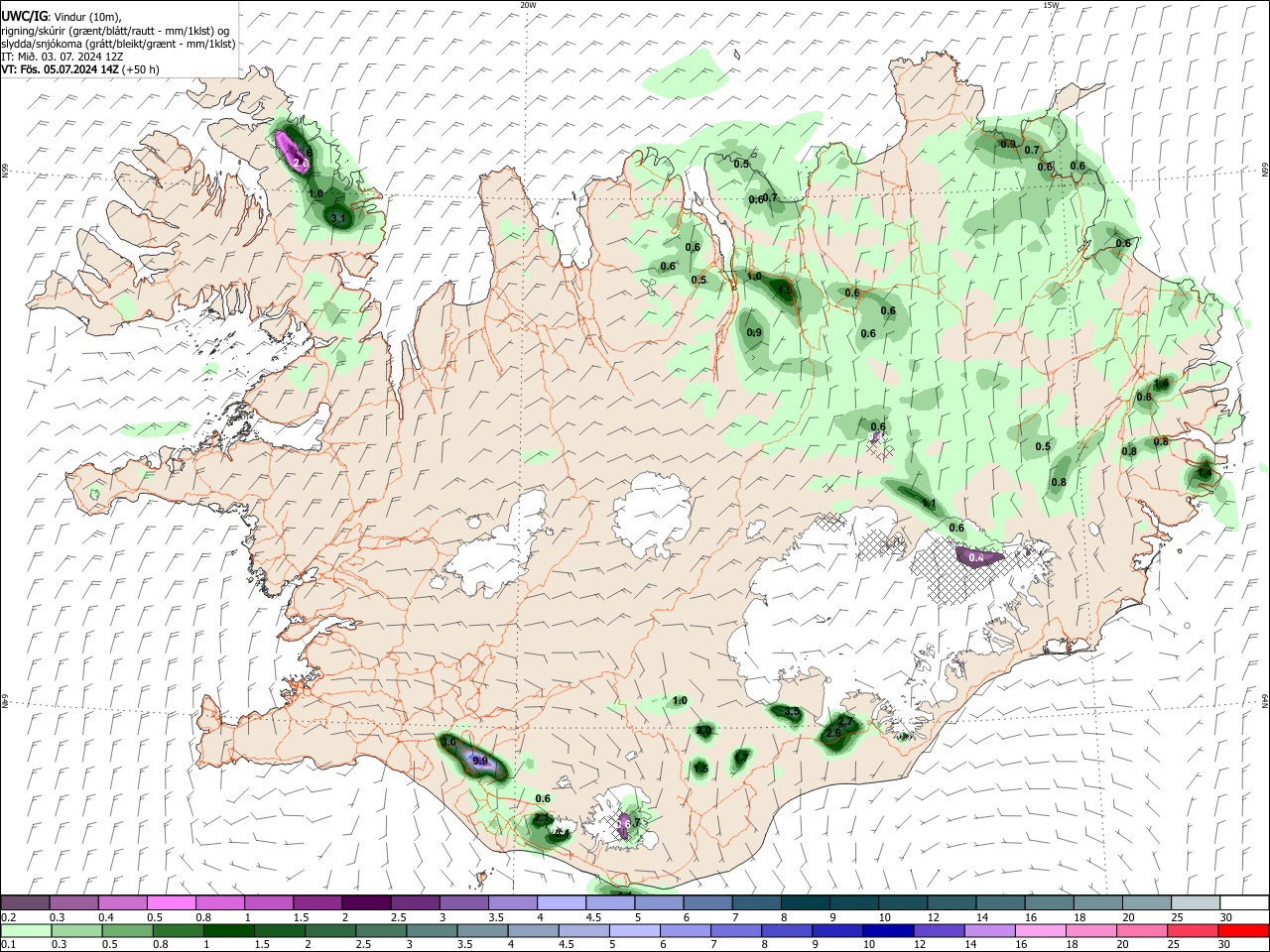The image size is (1270, 952).
Task: Click the 'slydda/snjókoma' legend description line
Action: tap(118, 43)
